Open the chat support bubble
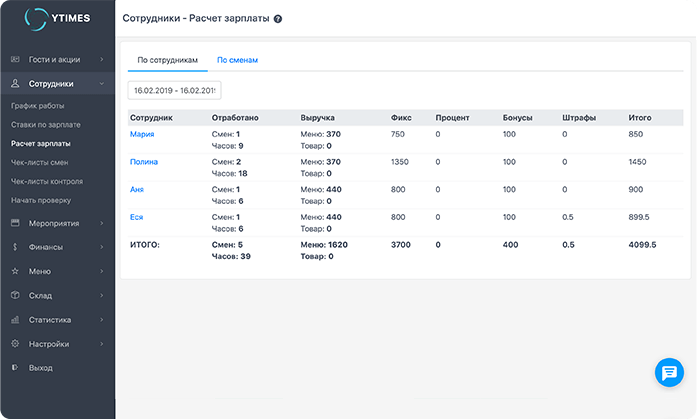 (x=667, y=372)
